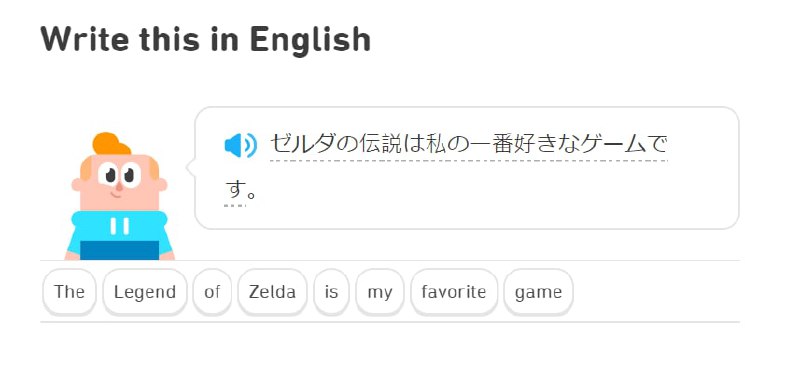This screenshot has height=366, width=800.
Task: Play the sentence audio with the speaker icon
Action: click(240, 146)
